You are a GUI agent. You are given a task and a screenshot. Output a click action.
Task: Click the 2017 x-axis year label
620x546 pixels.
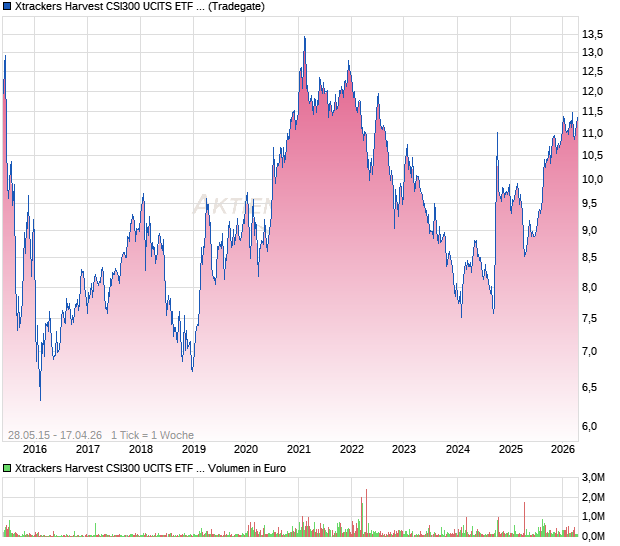point(88,450)
